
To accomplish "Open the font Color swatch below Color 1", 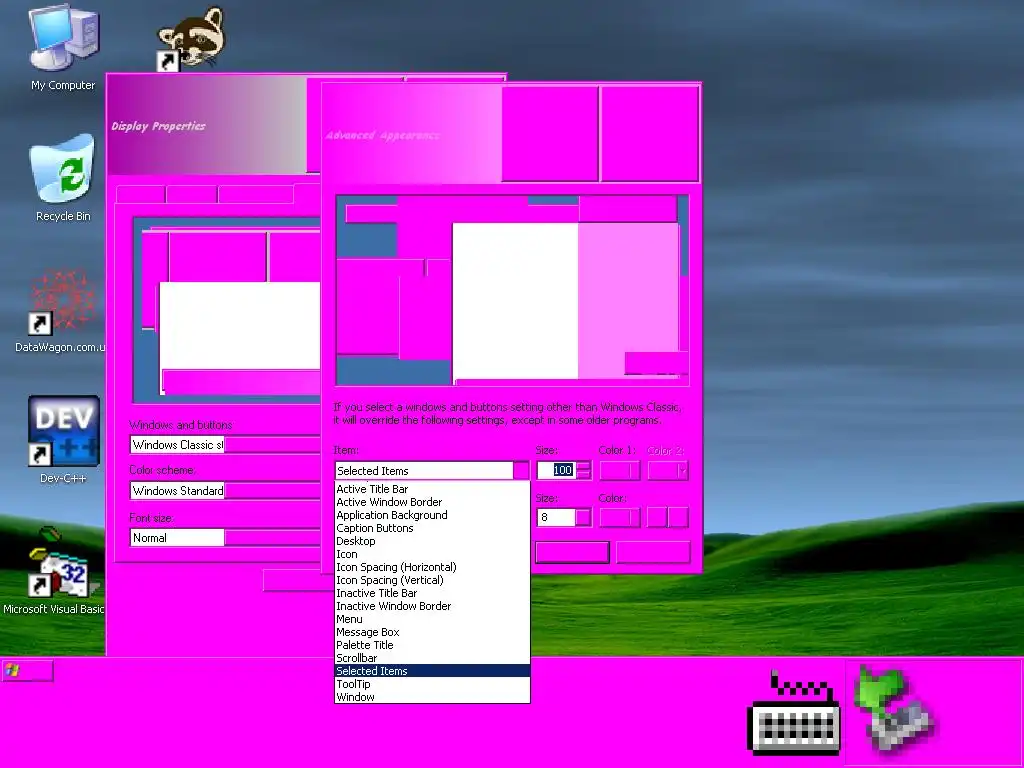I will (620, 517).
